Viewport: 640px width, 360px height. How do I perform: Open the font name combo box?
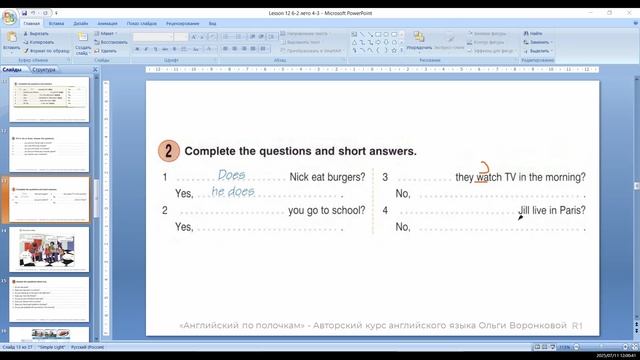[153, 37]
